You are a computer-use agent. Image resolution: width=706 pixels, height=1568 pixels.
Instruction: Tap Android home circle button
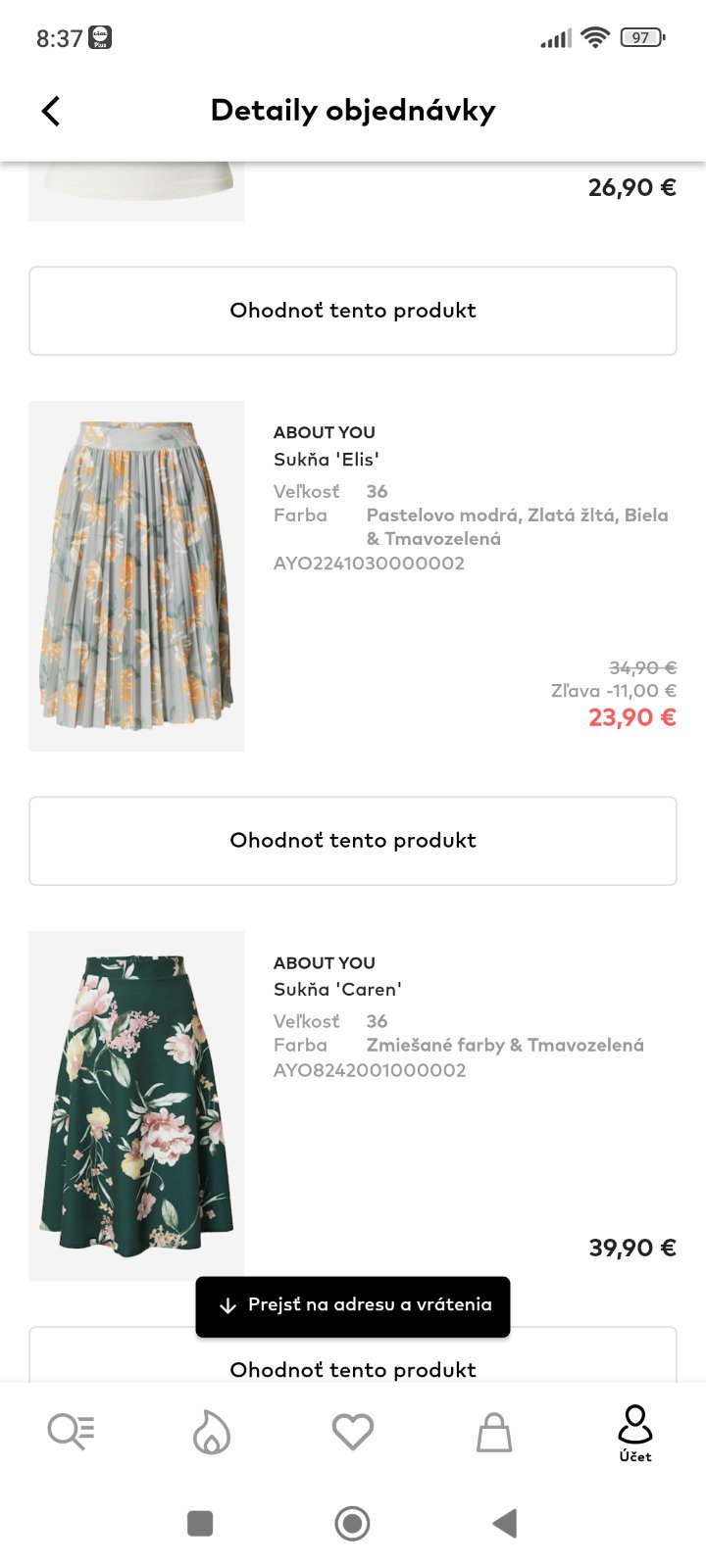click(353, 1523)
